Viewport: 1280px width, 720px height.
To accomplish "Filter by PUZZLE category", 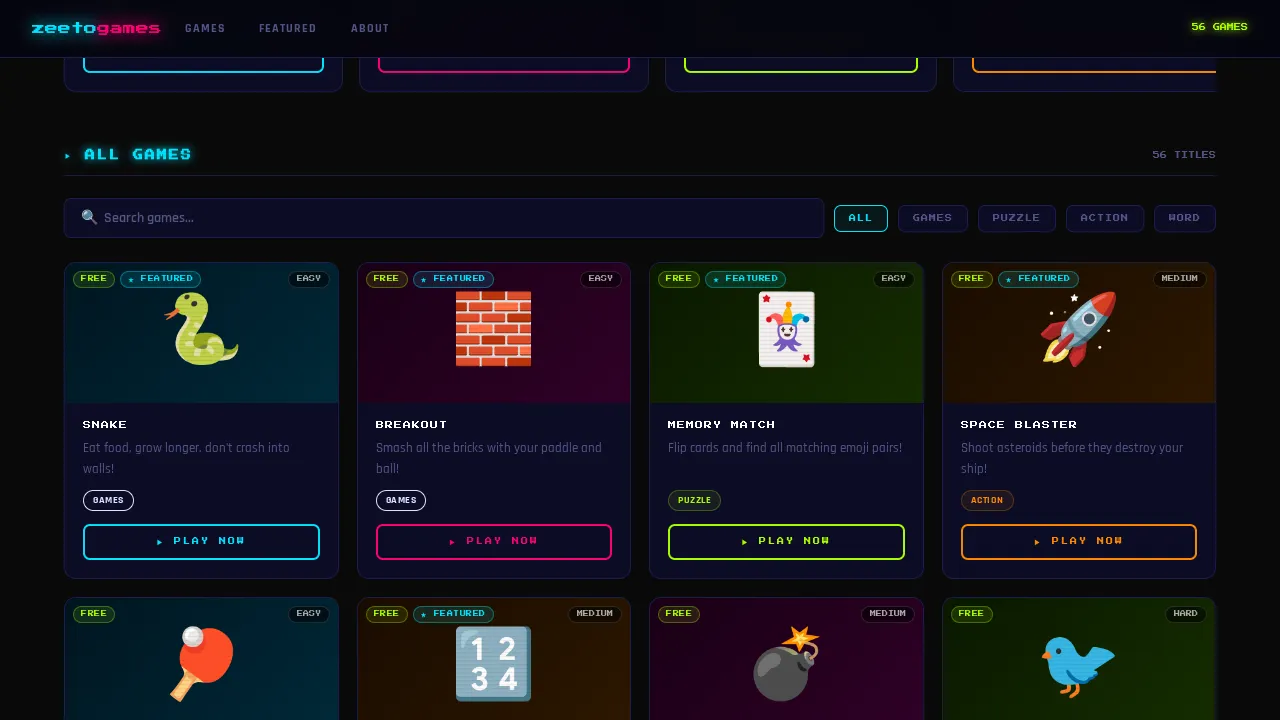I will click(1017, 218).
